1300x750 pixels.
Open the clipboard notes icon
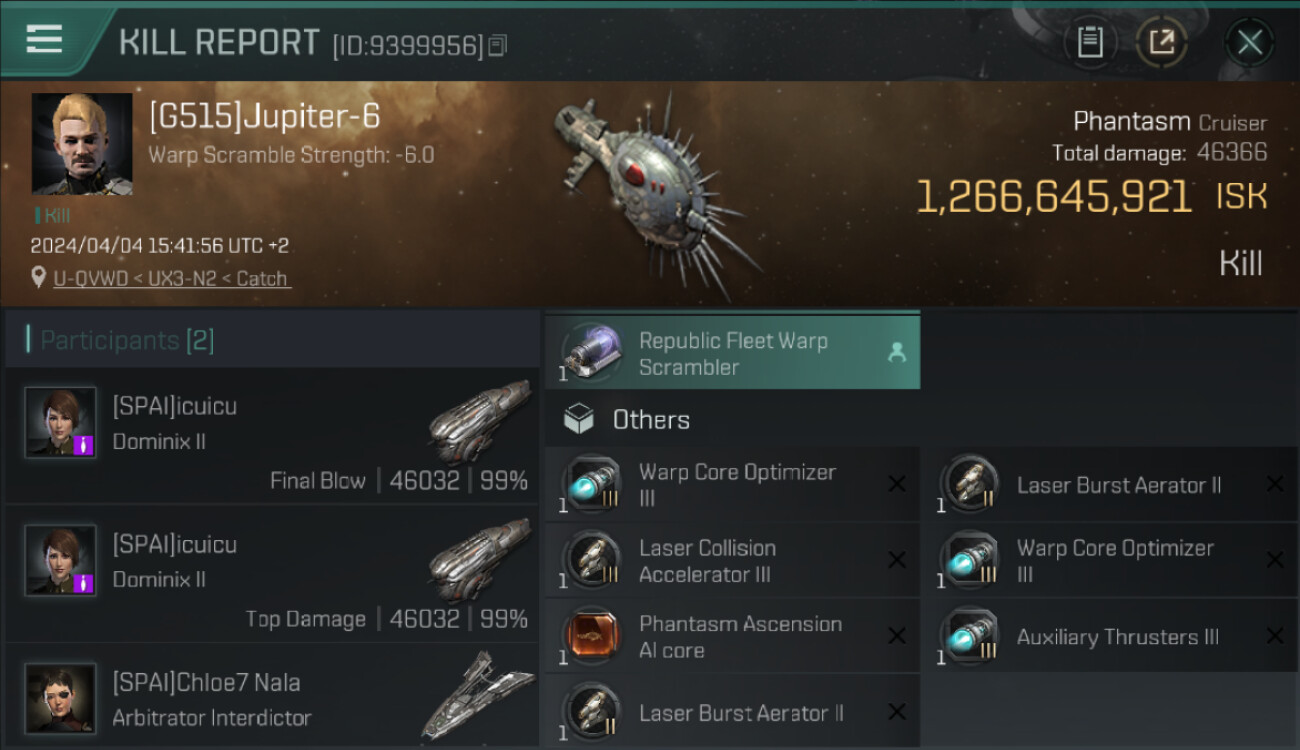point(1090,42)
